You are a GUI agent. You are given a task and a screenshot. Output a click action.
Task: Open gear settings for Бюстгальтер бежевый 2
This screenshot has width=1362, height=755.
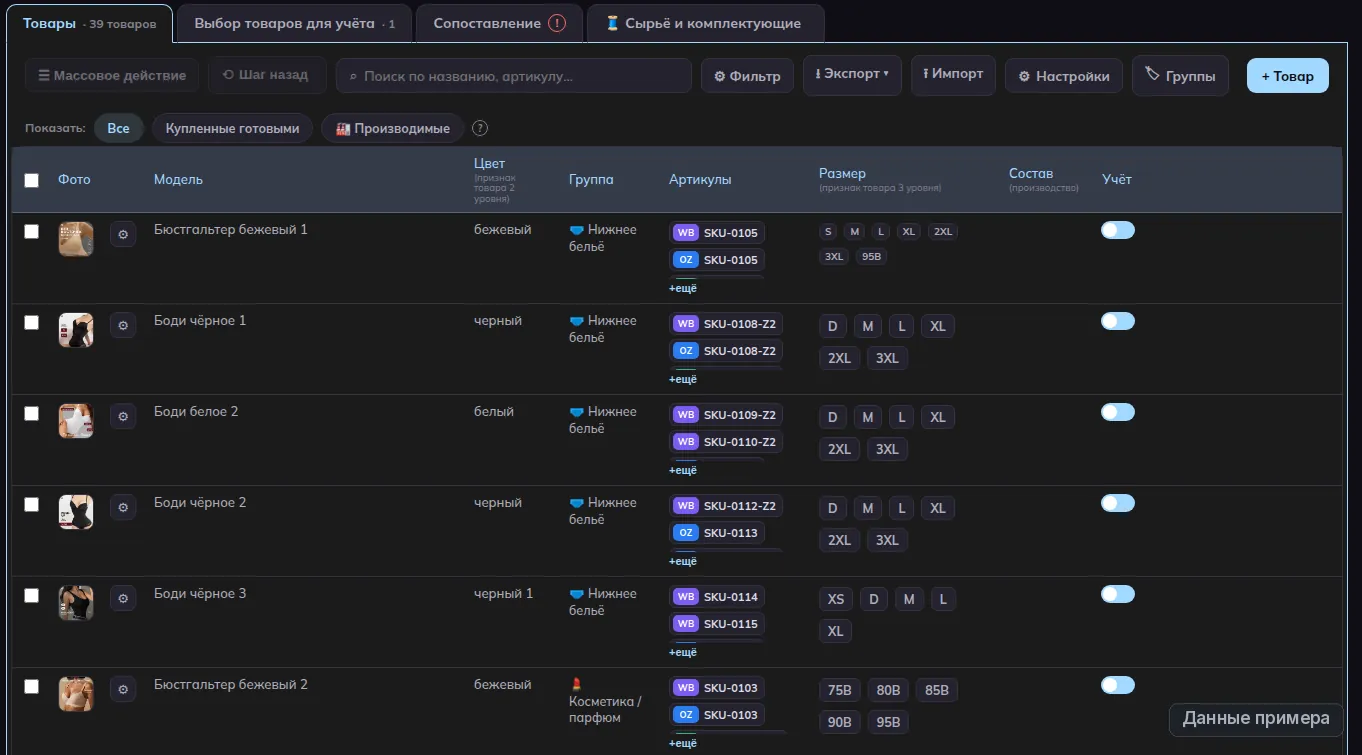[123, 689]
